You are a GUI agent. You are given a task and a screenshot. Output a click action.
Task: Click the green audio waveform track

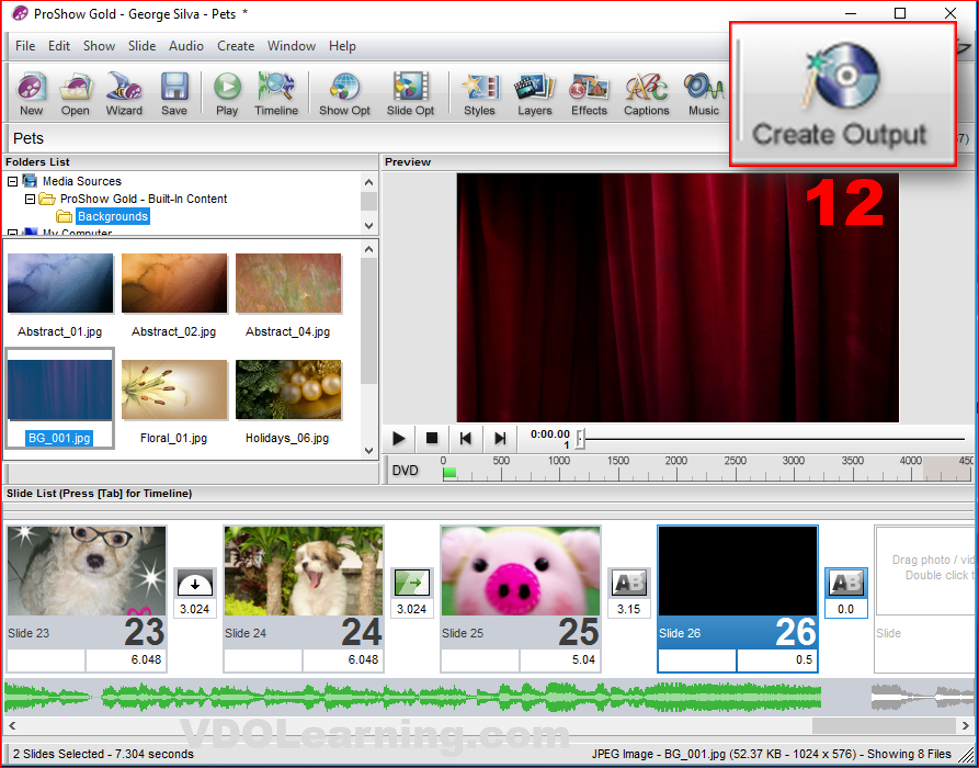[413, 697]
